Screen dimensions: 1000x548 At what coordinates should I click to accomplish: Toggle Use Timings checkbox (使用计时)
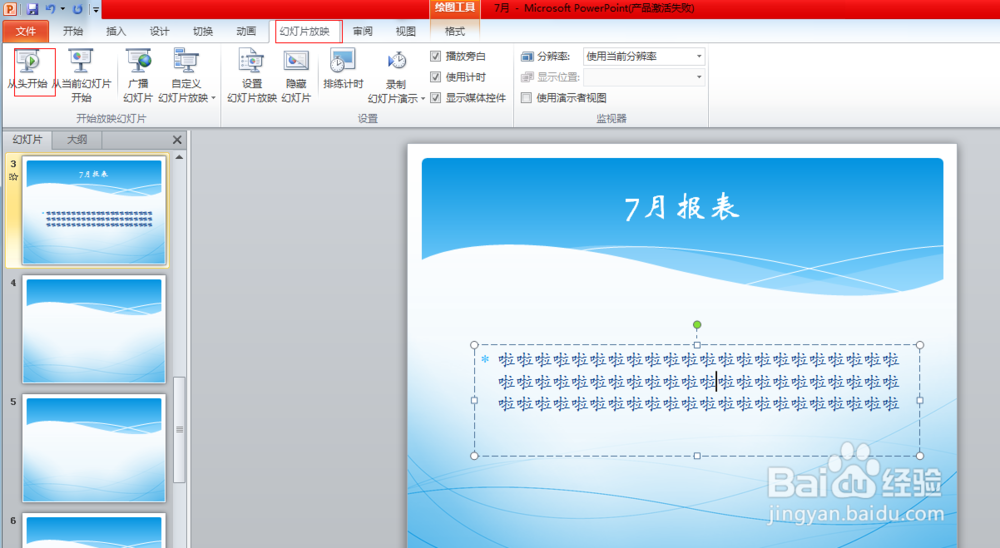[x=436, y=77]
